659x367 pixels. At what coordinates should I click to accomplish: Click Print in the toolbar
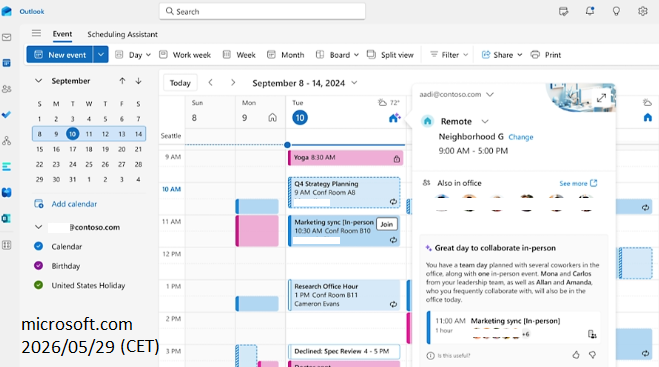[546, 55]
